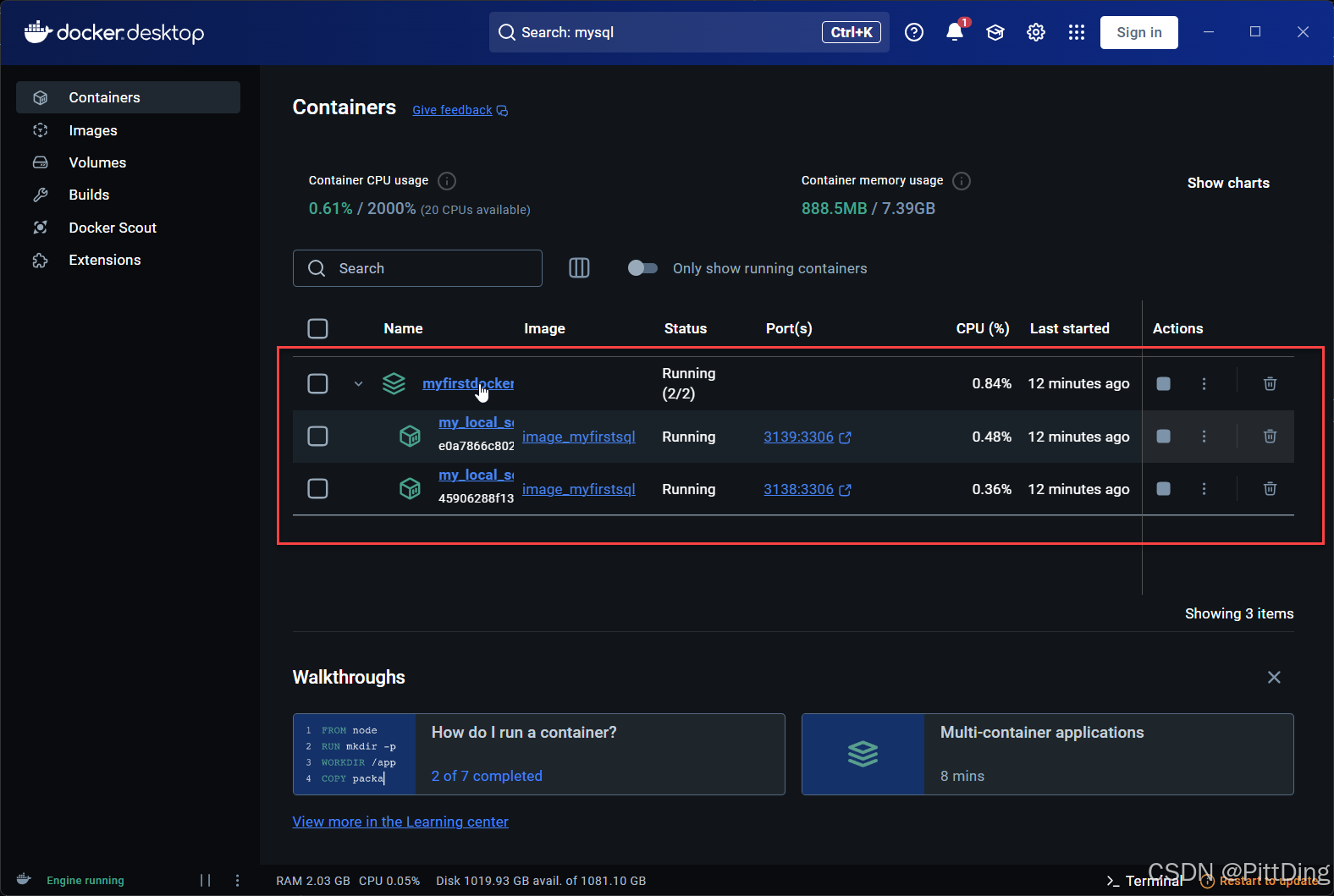1334x896 pixels.
Task: Open the Learning center graduation cap icon
Action: pos(995,32)
